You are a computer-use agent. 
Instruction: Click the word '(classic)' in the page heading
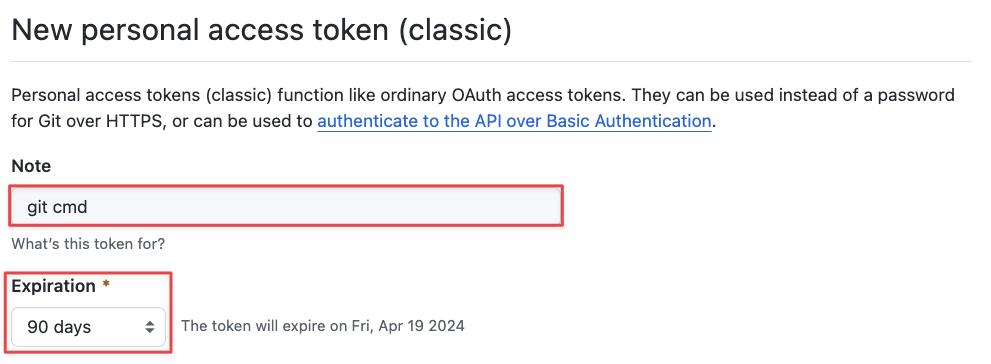point(455,30)
